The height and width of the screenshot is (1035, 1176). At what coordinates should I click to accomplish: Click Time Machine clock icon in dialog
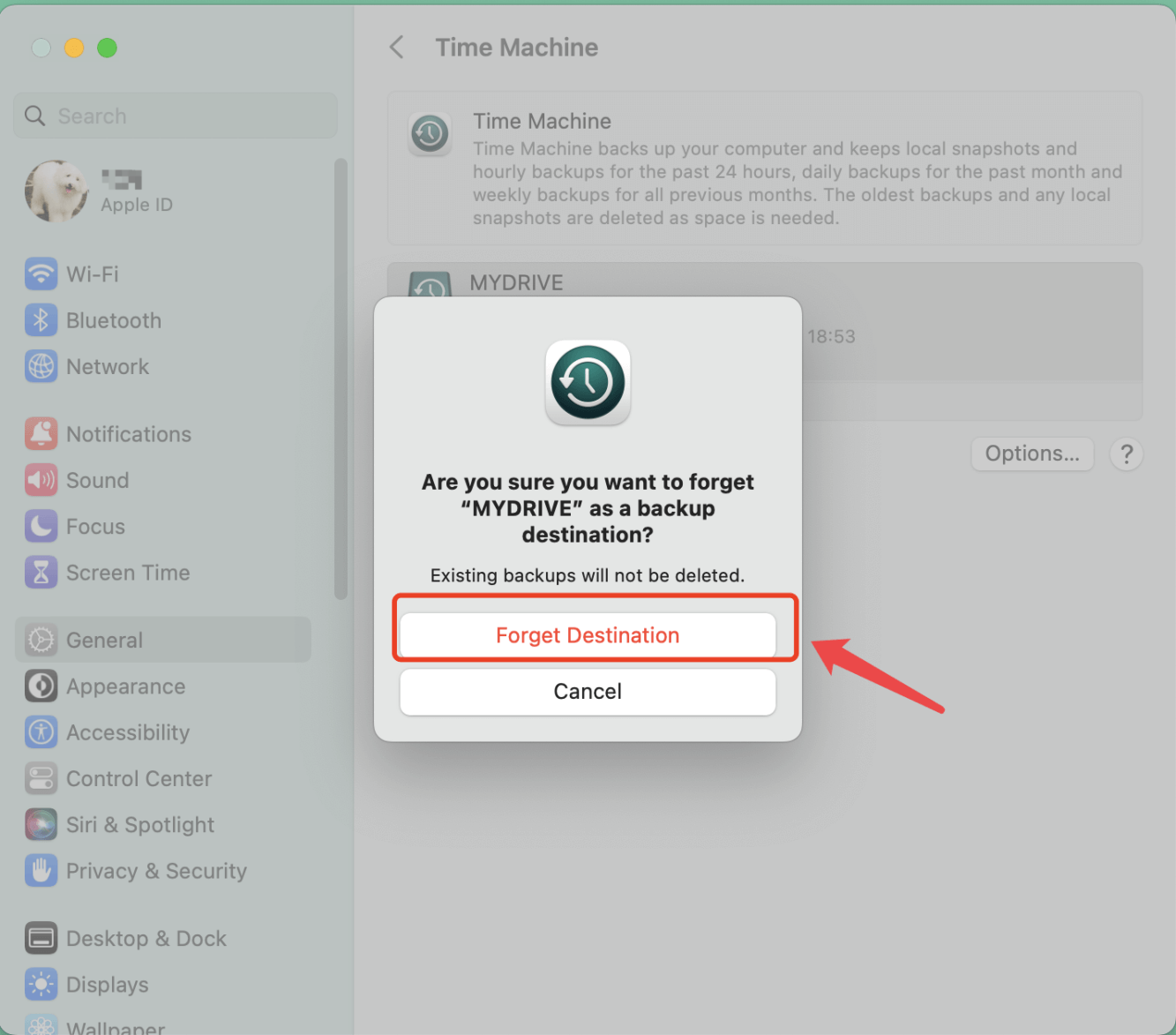click(x=588, y=382)
